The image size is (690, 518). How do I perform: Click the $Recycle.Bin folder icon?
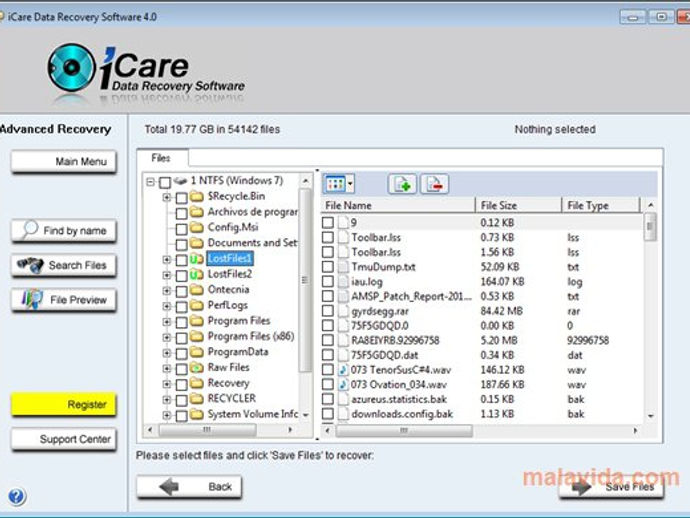(196, 196)
